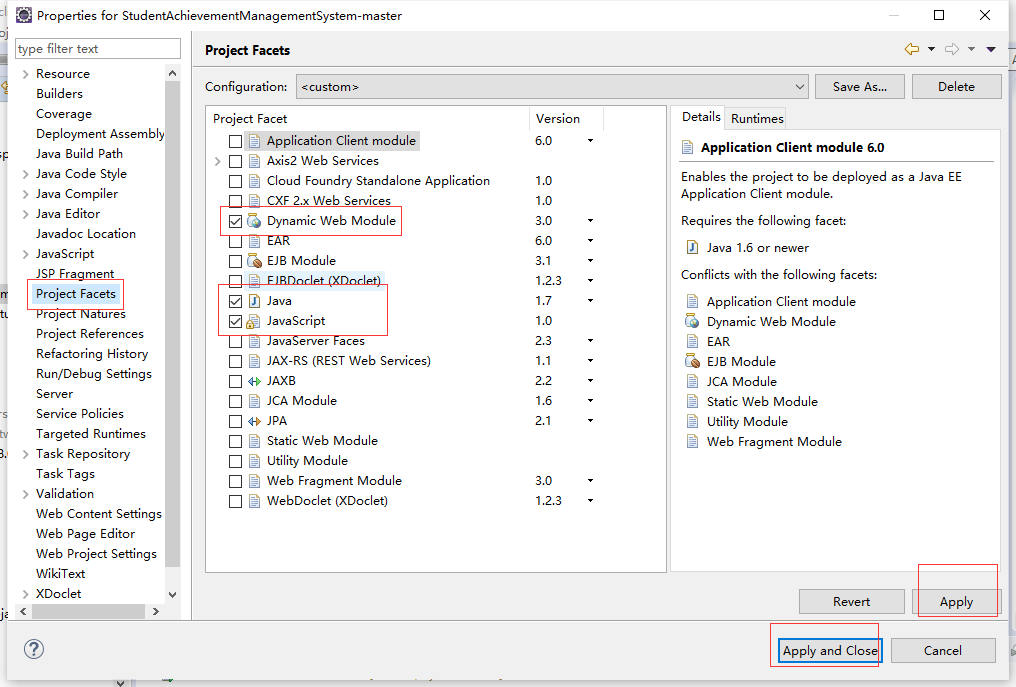Select Java Build Path in the sidebar
1016x687 pixels.
pyautogui.click(x=79, y=154)
